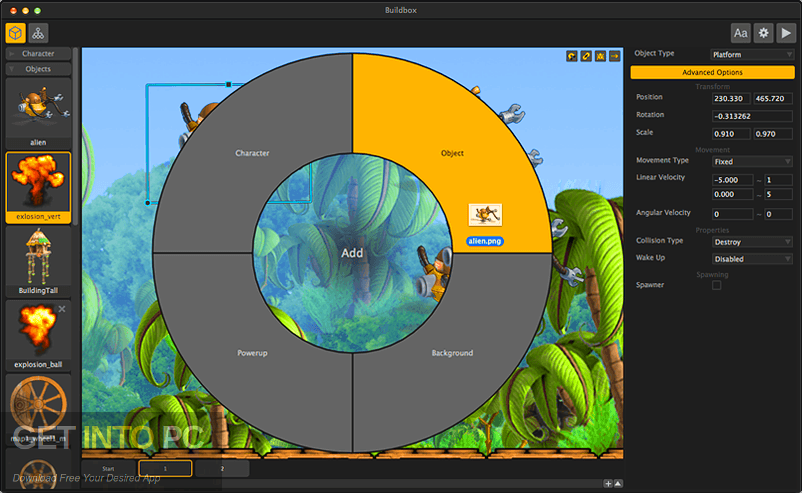Click the bug debug icon on the canvas
Screen dimensions: 802x493
pyautogui.click(x=600, y=56)
